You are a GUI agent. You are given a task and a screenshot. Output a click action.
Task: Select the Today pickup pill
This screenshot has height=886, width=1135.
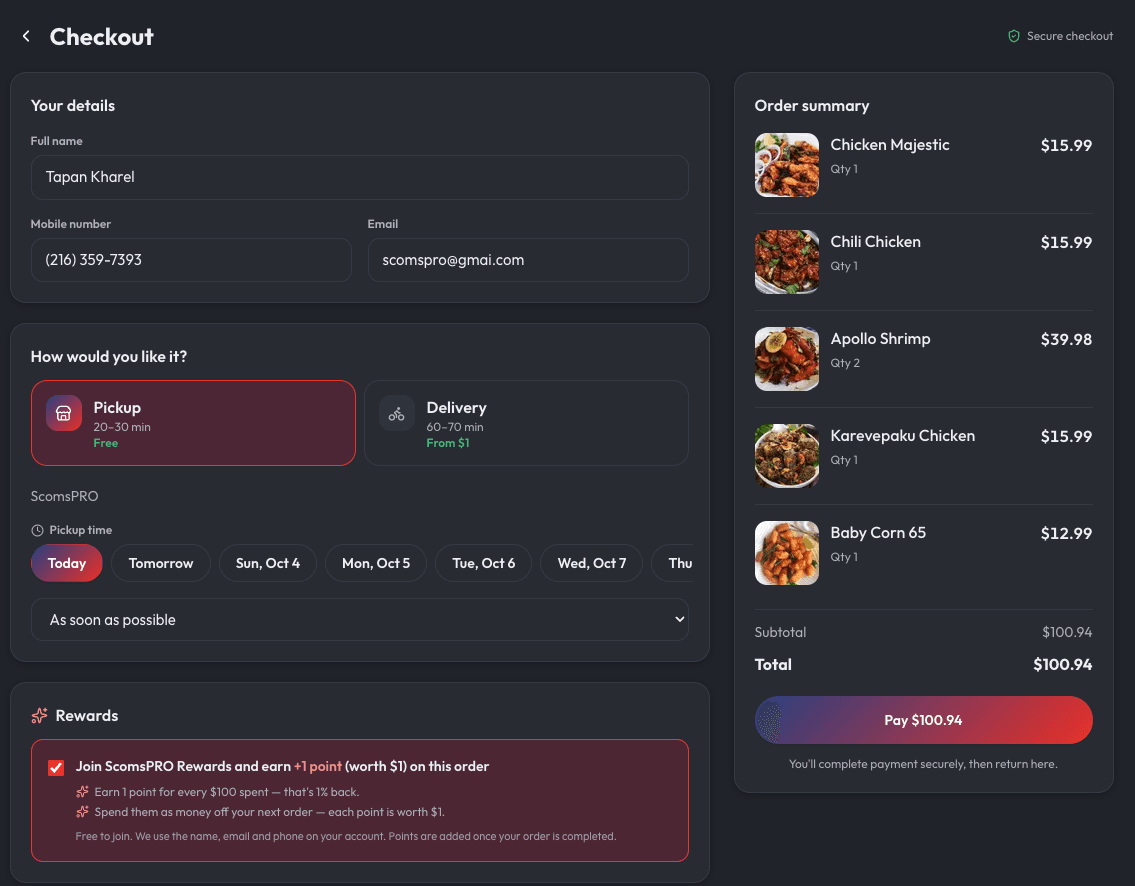point(67,563)
